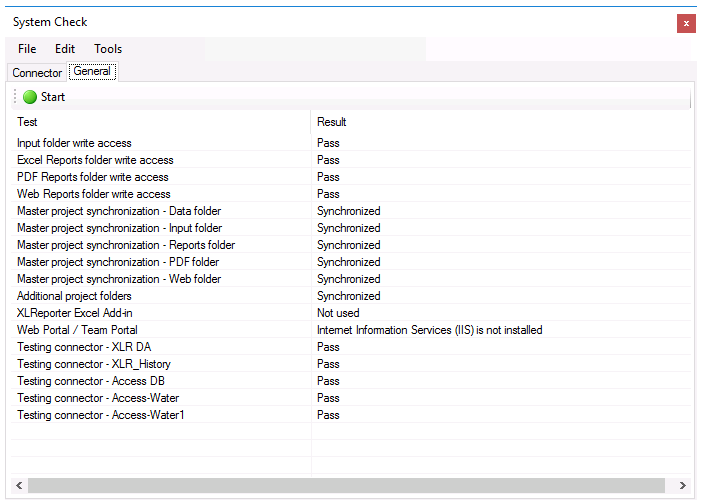Click the green Start circle icon

pyautogui.click(x=30, y=97)
